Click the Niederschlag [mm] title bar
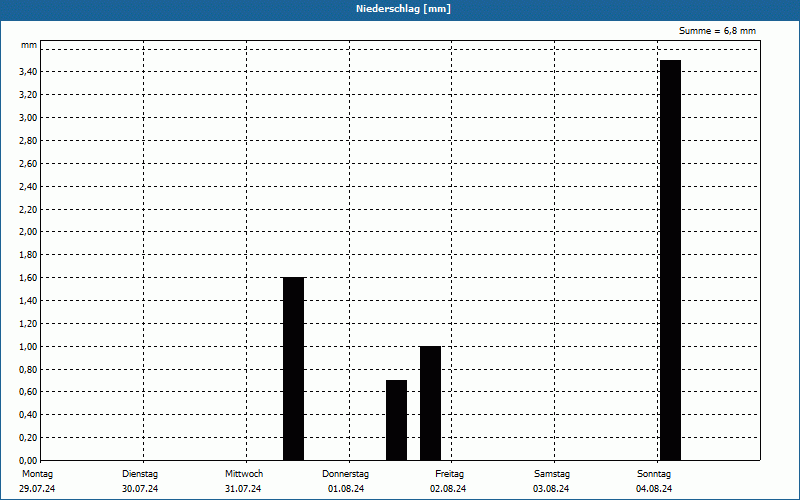Viewport: 800px width, 500px height. point(400,9)
